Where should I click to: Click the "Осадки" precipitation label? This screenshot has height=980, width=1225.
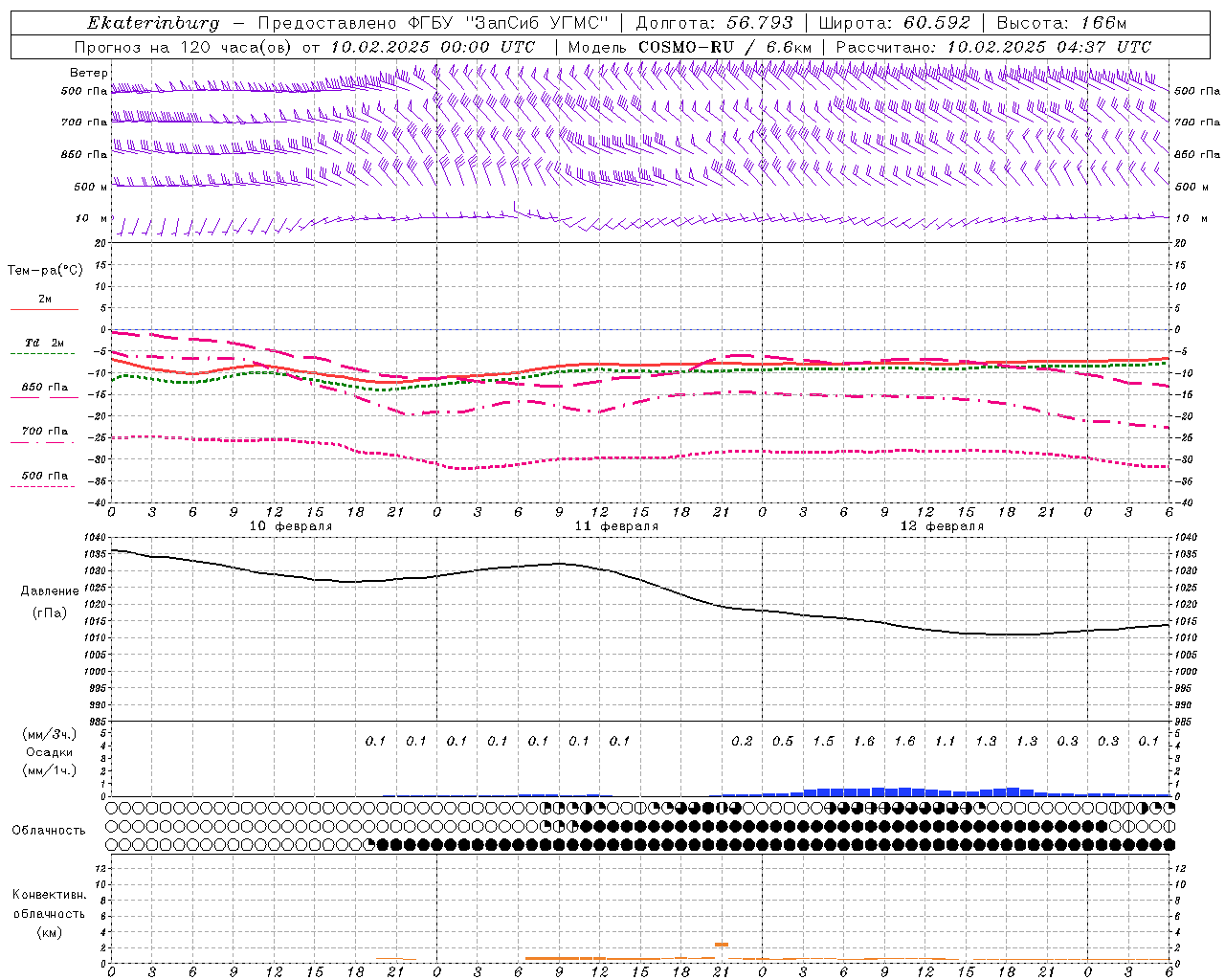(x=49, y=752)
